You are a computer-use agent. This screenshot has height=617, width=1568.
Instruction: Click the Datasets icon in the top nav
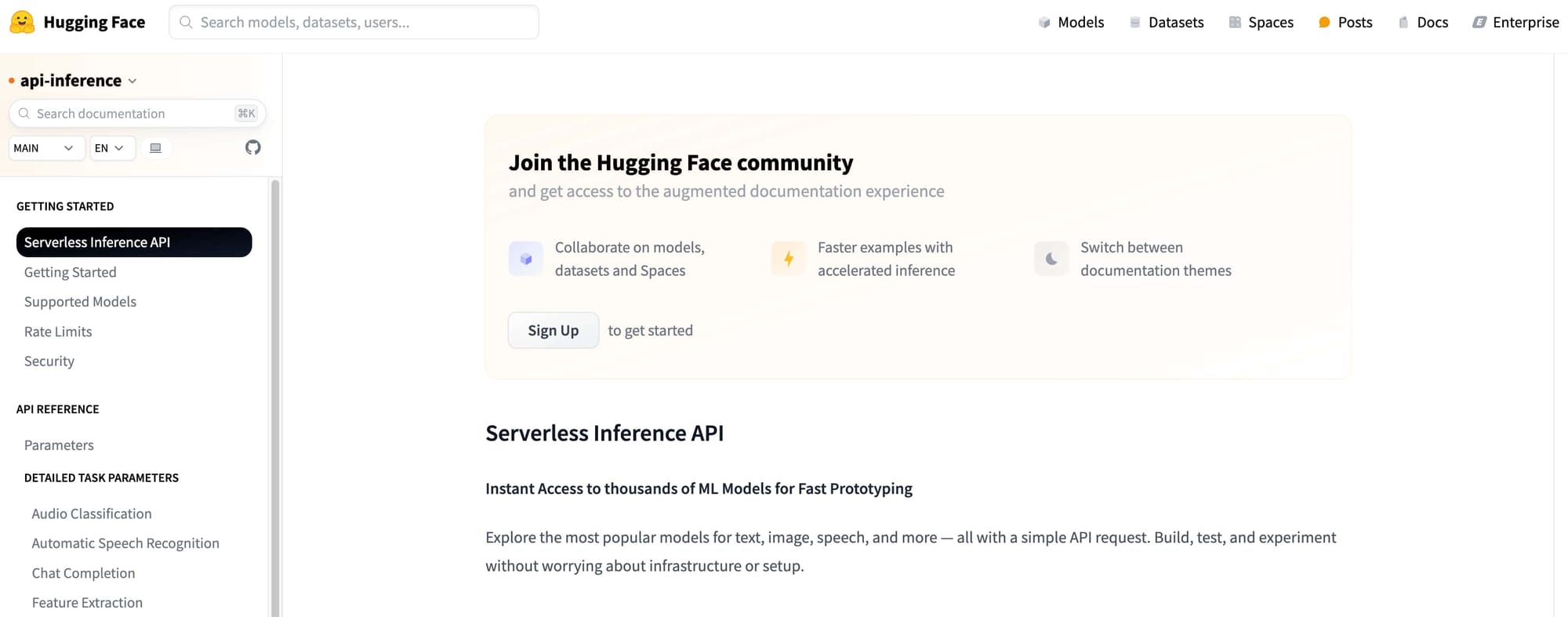point(1134,23)
